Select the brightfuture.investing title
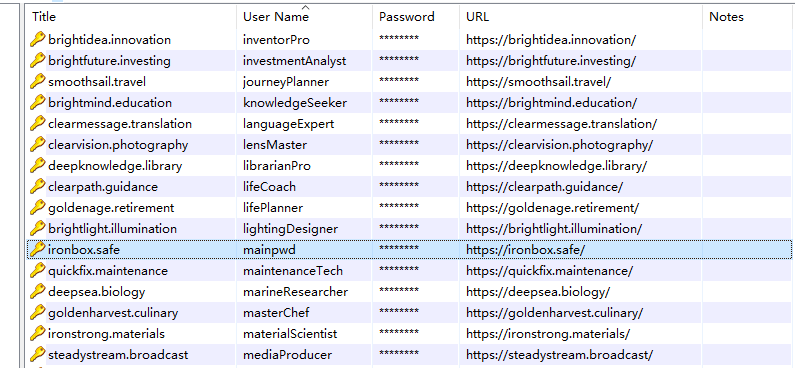The width and height of the screenshot is (795, 368). 109,61
